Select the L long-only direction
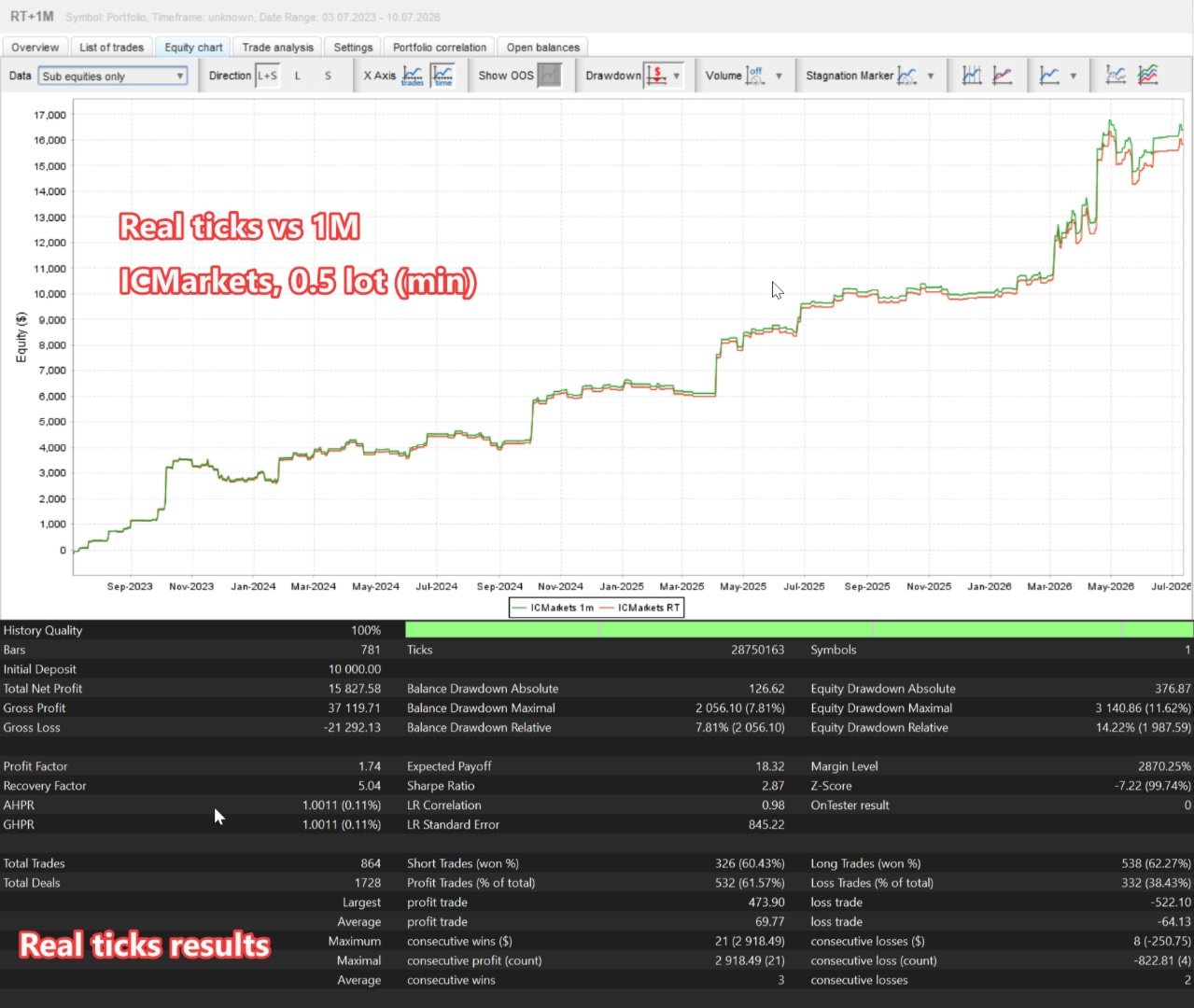 pos(298,76)
